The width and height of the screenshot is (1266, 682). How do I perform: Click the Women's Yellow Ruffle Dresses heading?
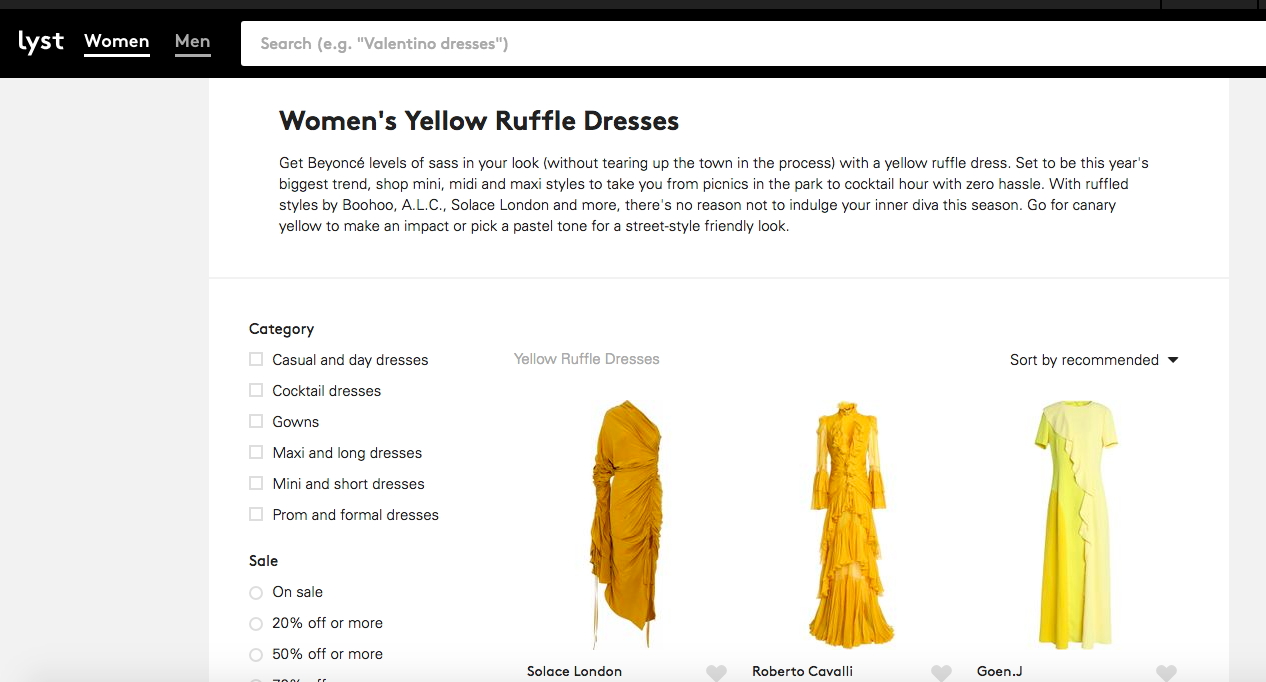pos(479,121)
